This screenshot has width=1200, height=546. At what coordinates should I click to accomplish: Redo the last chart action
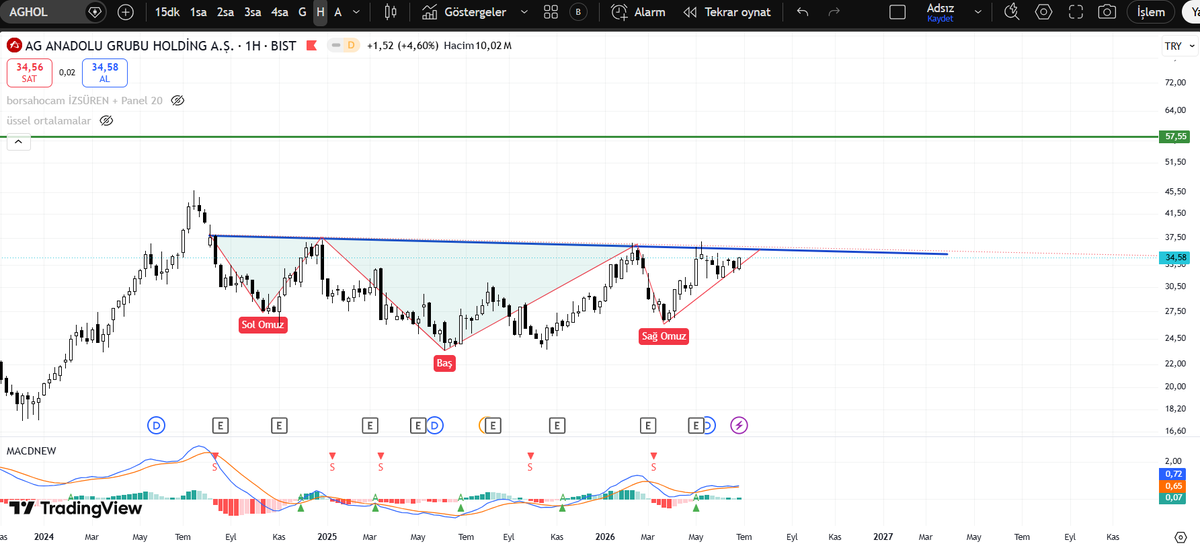834,12
